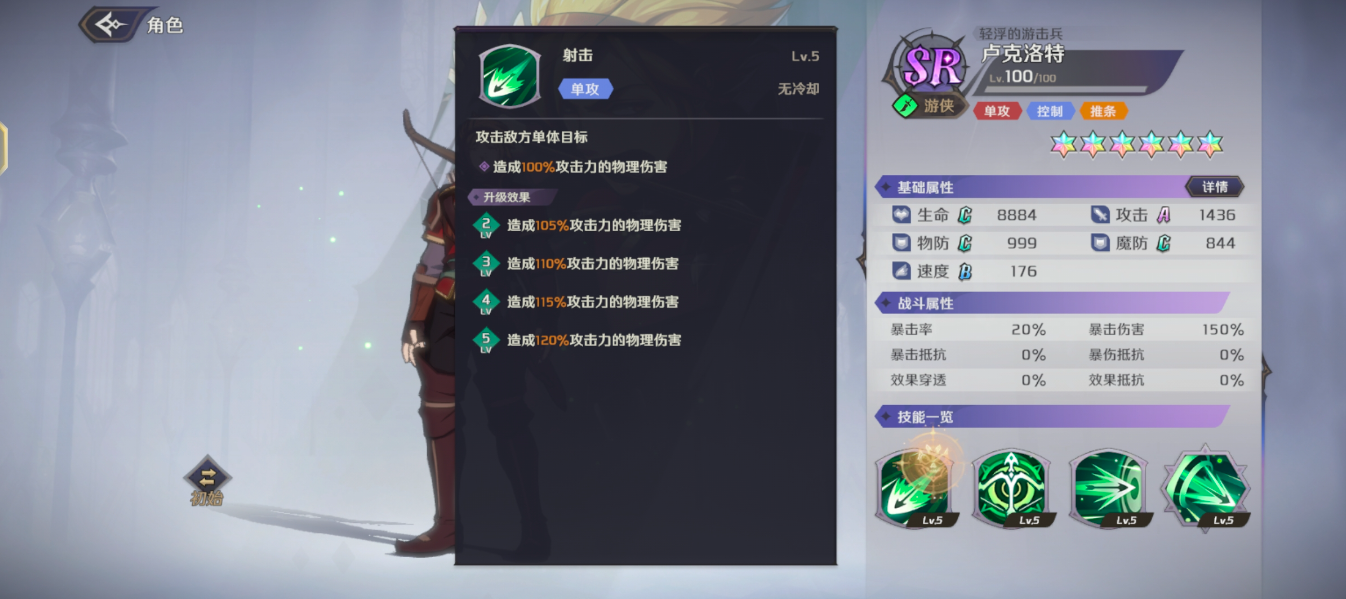Image resolution: width=1346 pixels, height=599 pixels.
Task: Click the SR rarity badge
Action: click(932, 66)
